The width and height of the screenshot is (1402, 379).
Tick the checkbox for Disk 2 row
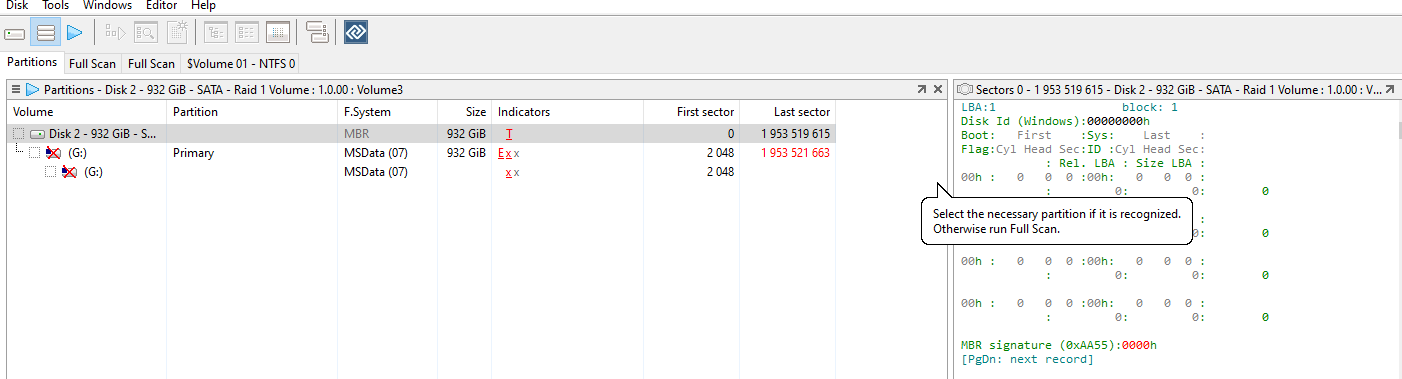coord(19,133)
